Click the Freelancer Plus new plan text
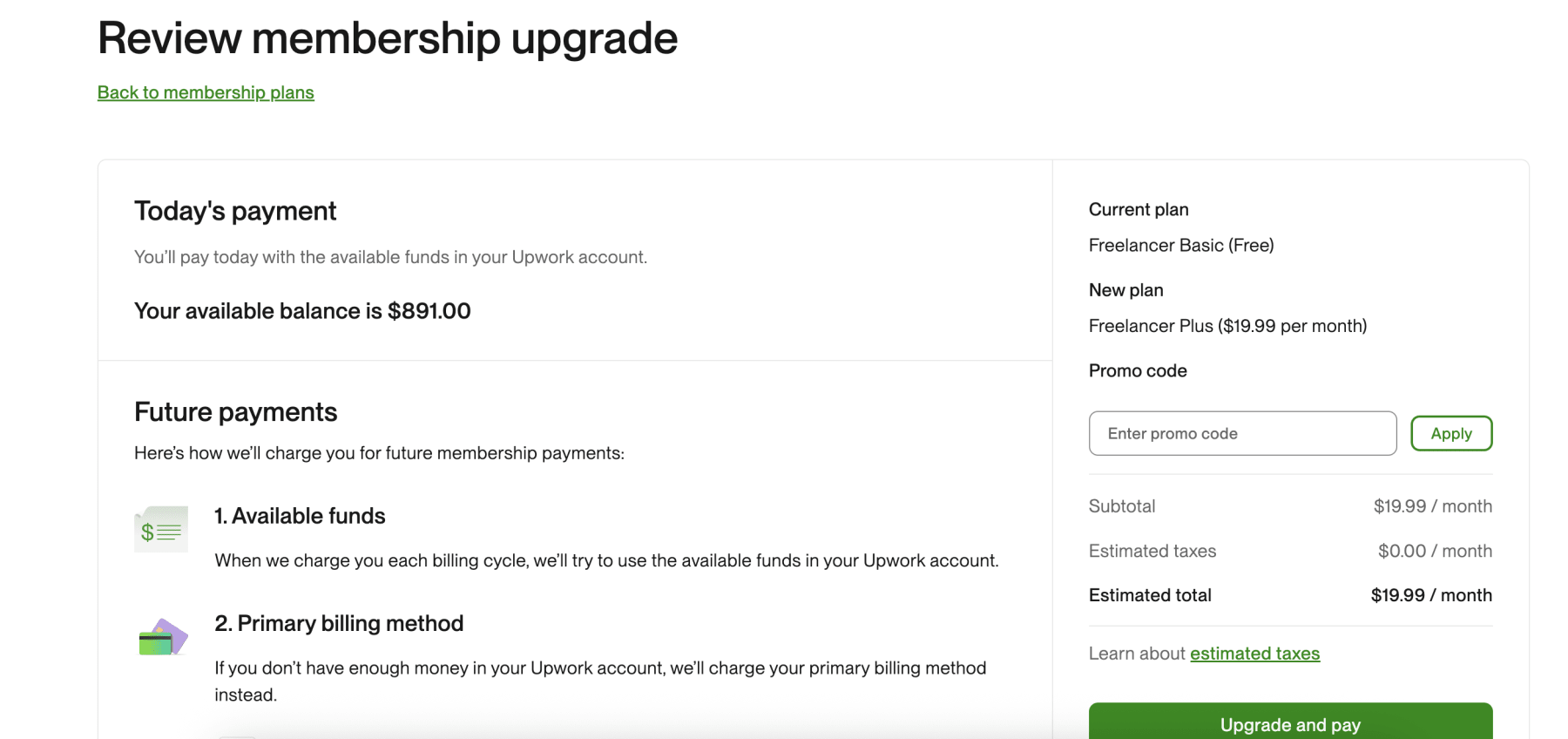The image size is (1568, 739). coord(1227,326)
